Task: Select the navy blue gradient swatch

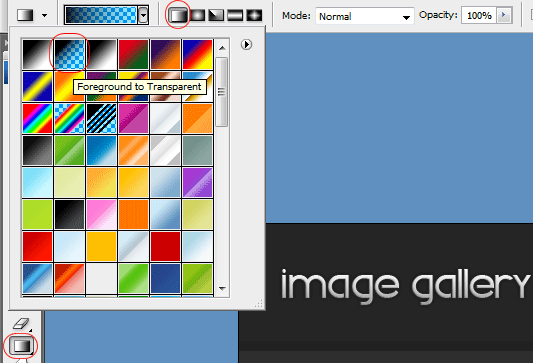Action: click(165, 278)
